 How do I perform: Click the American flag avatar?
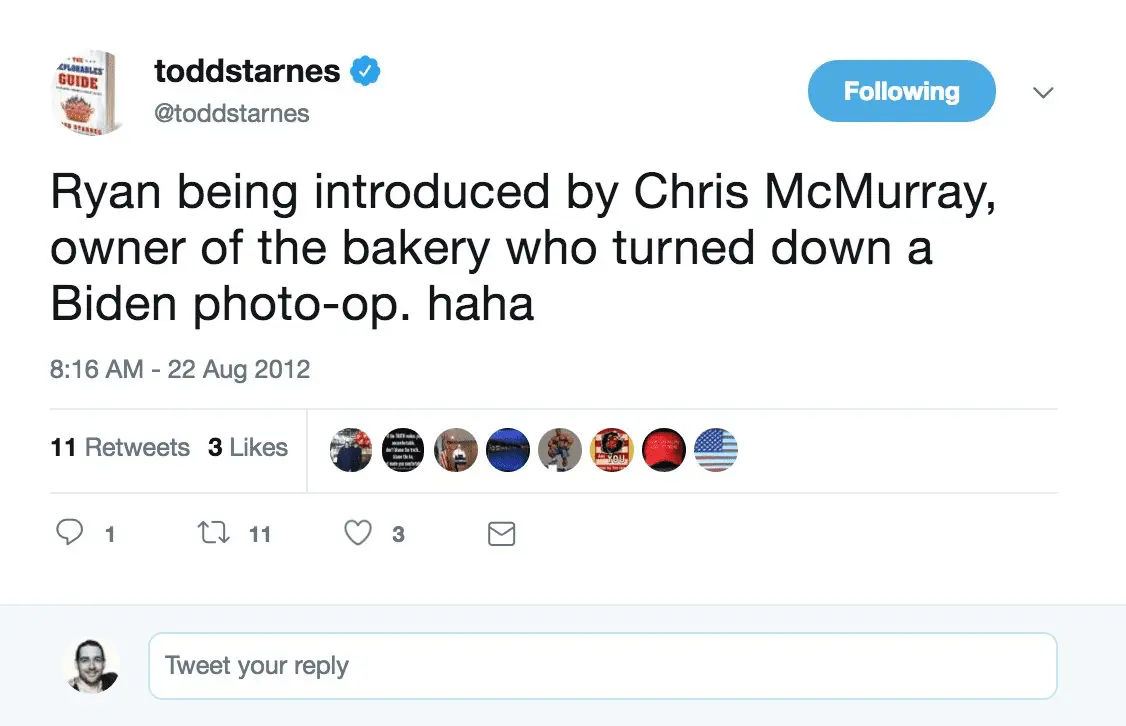[x=715, y=450]
